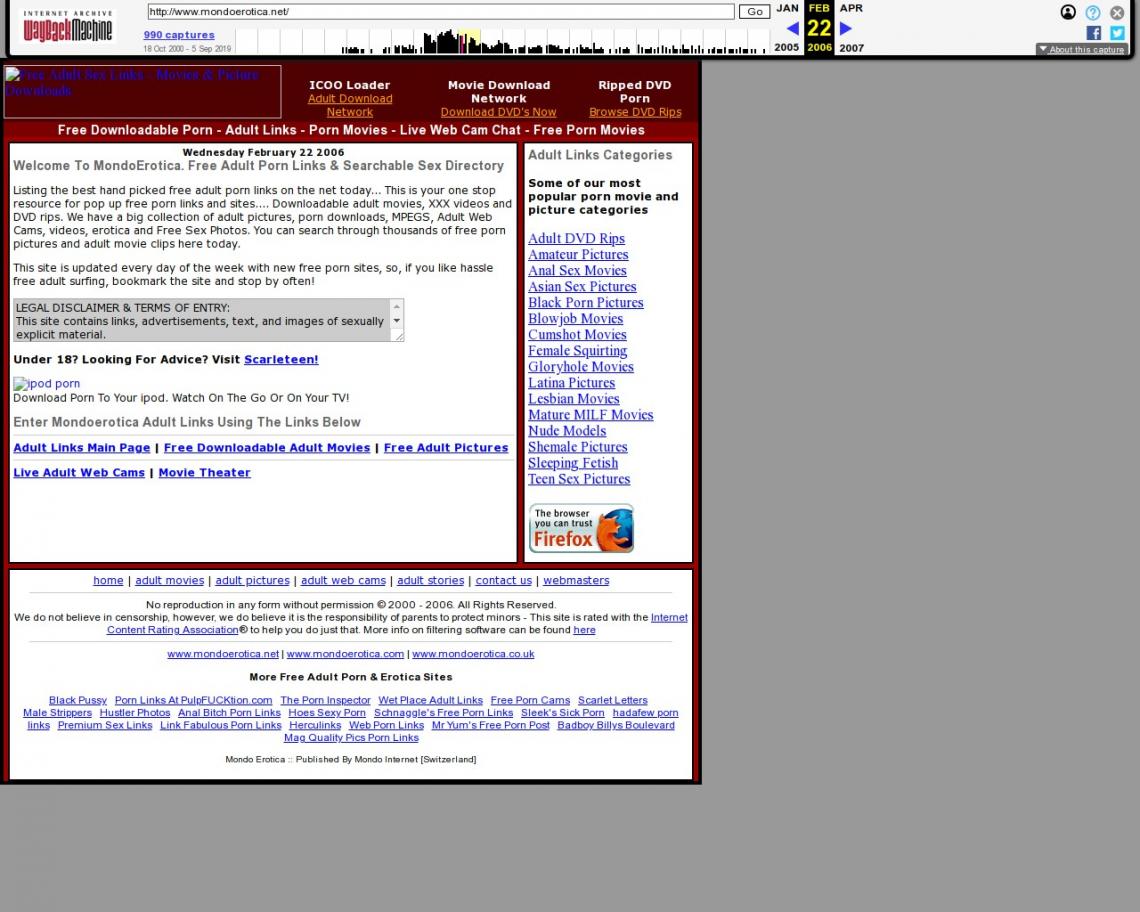Screen dimensions: 1140x912
Task: Open the footer adult pictures link
Action: [252, 580]
